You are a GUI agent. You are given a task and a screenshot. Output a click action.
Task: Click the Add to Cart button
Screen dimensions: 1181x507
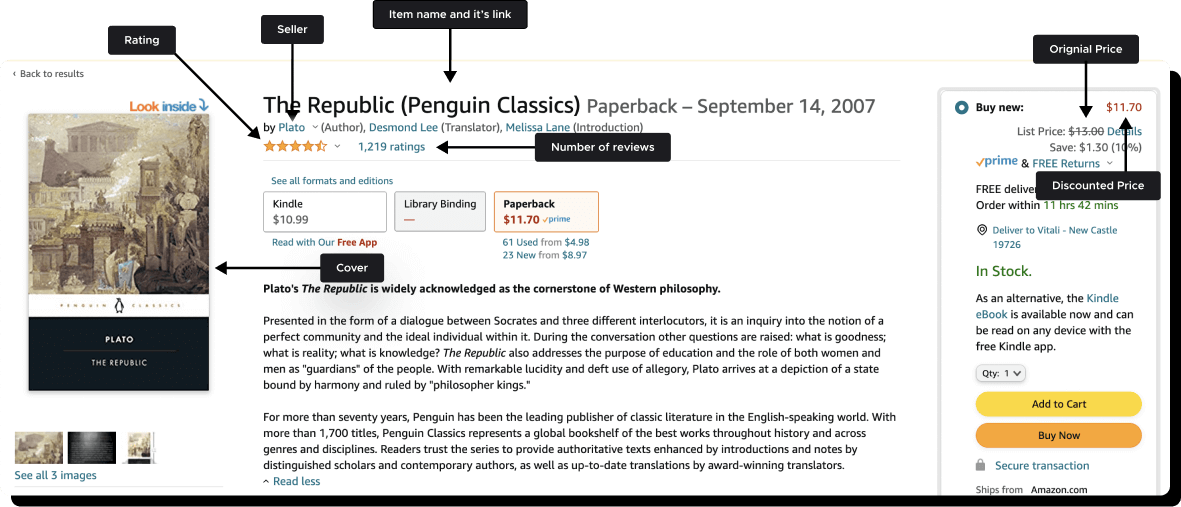tap(1058, 404)
